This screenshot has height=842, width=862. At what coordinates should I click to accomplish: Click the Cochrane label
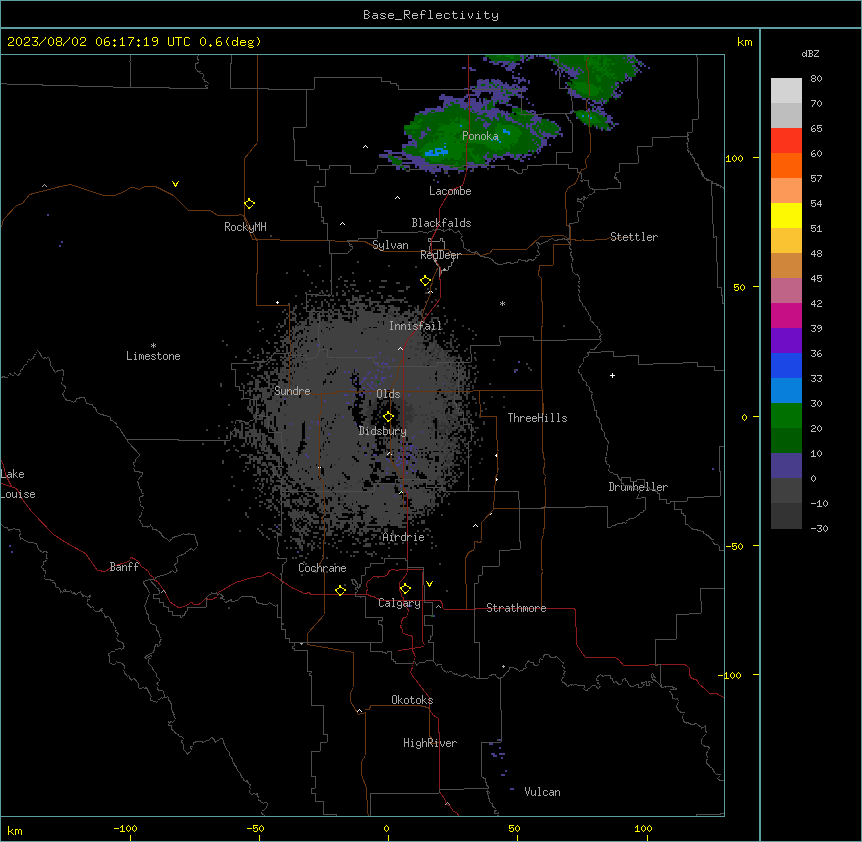click(322, 568)
